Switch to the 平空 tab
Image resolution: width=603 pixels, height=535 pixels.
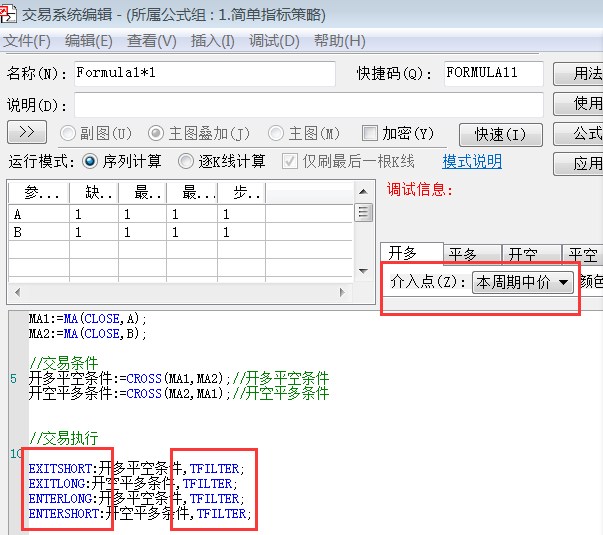[x=582, y=255]
